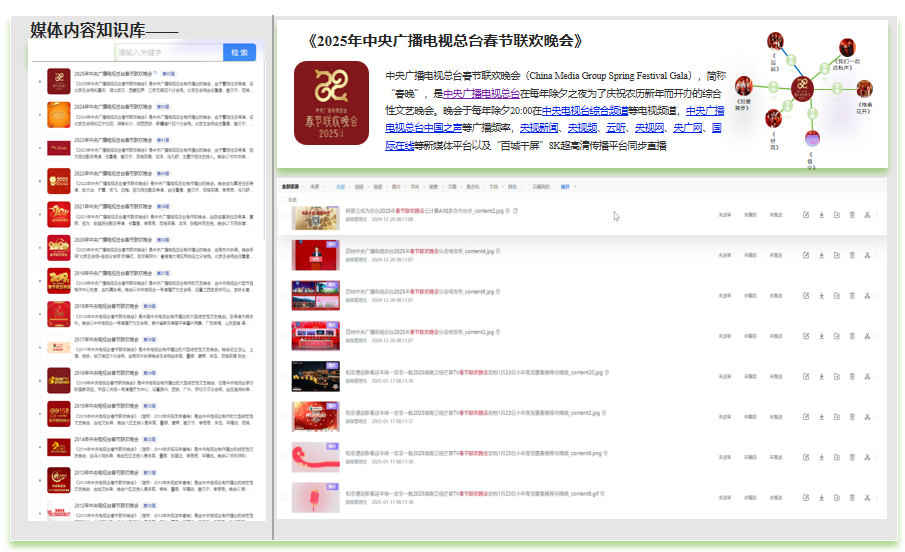This screenshot has width=905, height=552.
Task: Click the central node in the relation graph
Action: coord(802,88)
